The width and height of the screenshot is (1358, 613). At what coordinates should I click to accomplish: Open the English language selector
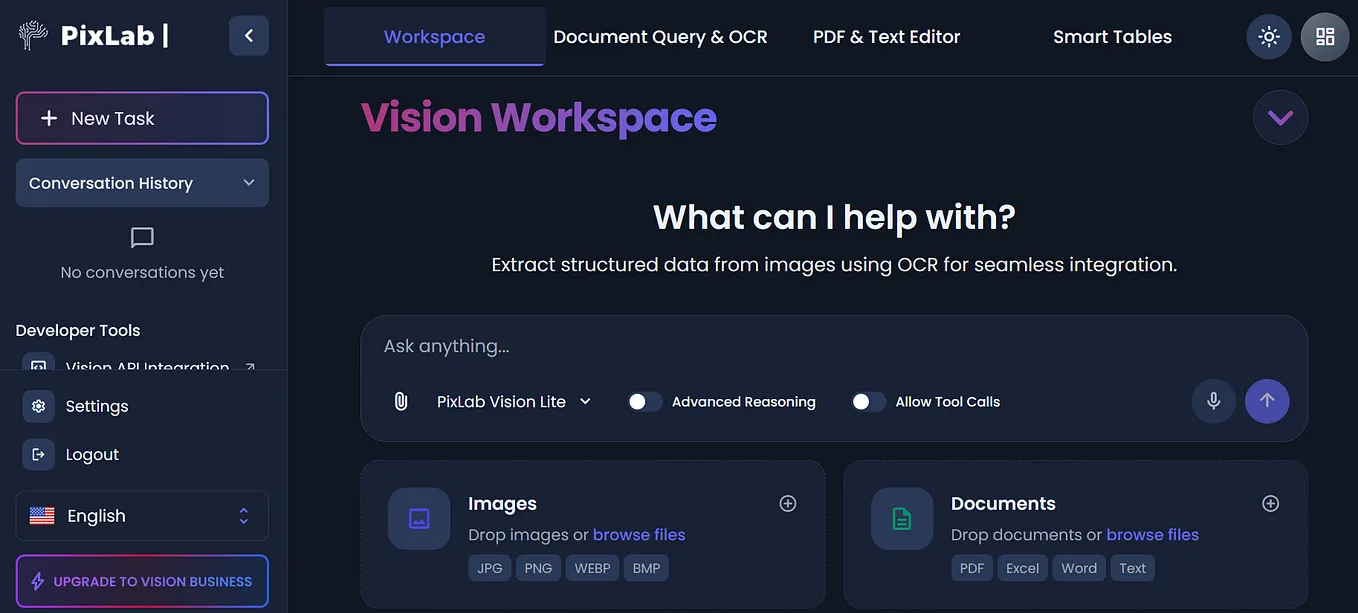click(x=141, y=515)
